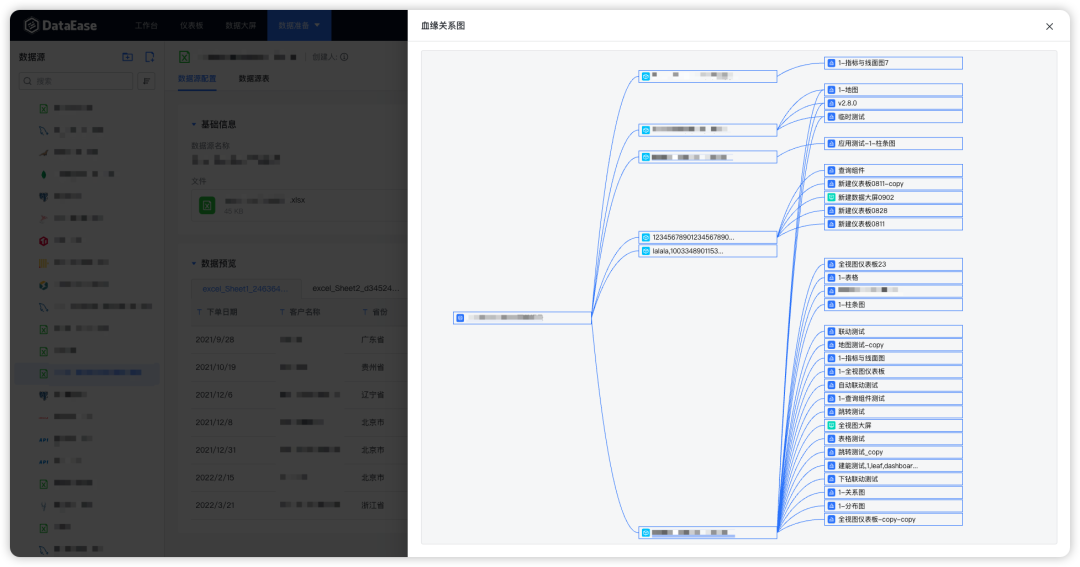This screenshot has height=567, width=1080.
Task: Open the 数据准备 dropdown menu
Action: (x=300, y=25)
